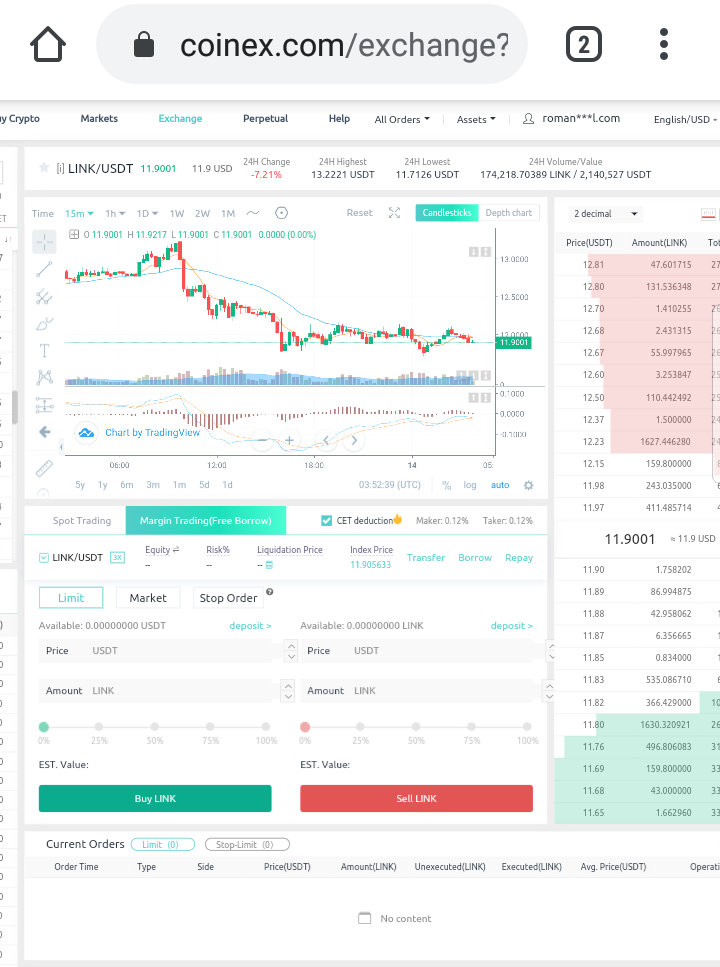Toggle chart fullscreen mode

(x=394, y=213)
